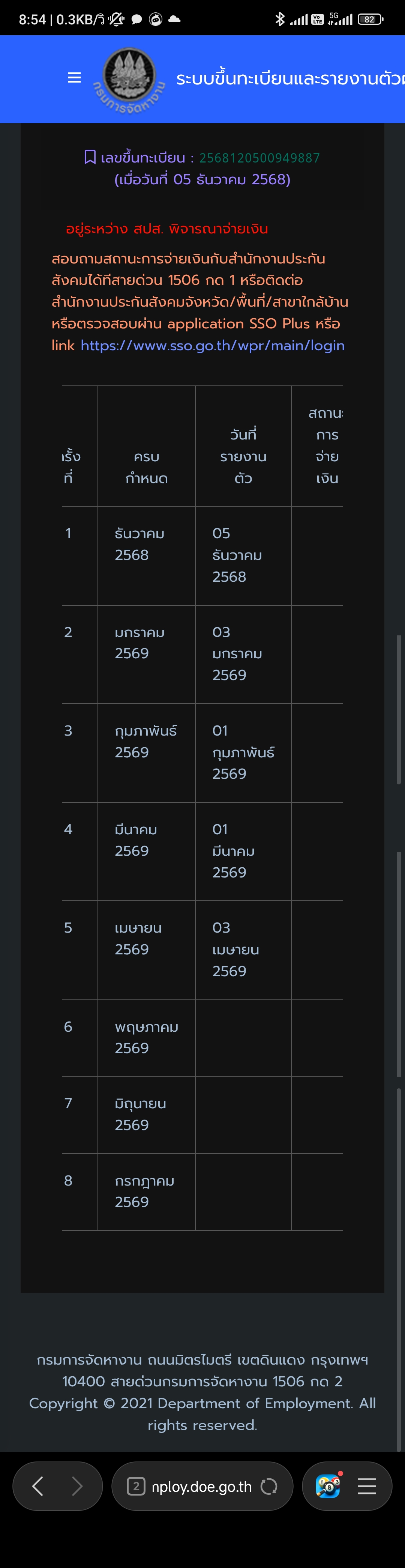Screen dimensions: 405x1568
Task: Open the browser's three-line menu
Action: coord(367,1486)
